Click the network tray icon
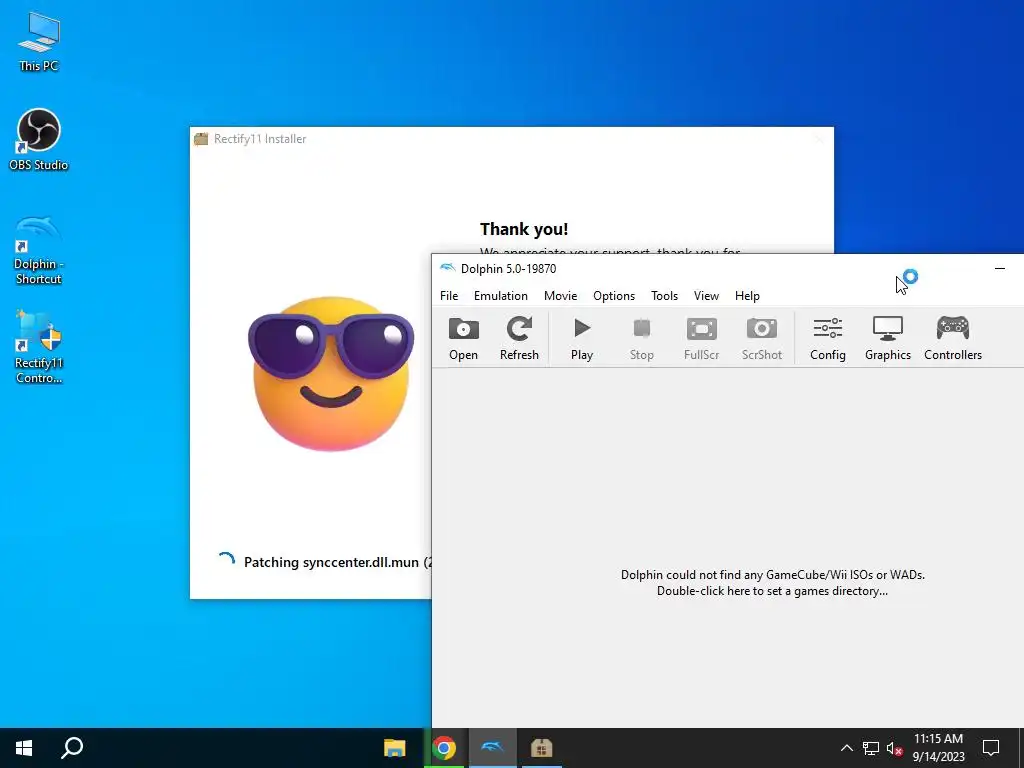Viewport: 1024px width, 768px height. (871, 748)
